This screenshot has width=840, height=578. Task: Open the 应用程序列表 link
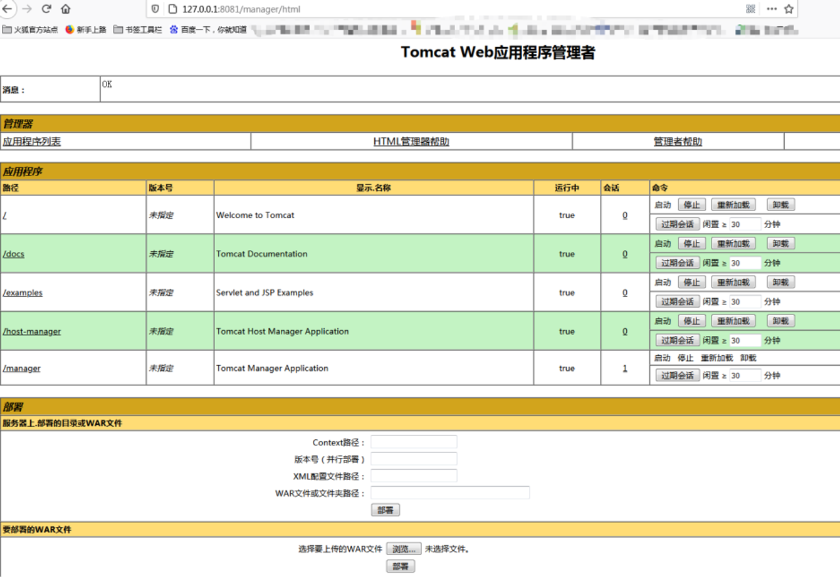coord(32,141)
